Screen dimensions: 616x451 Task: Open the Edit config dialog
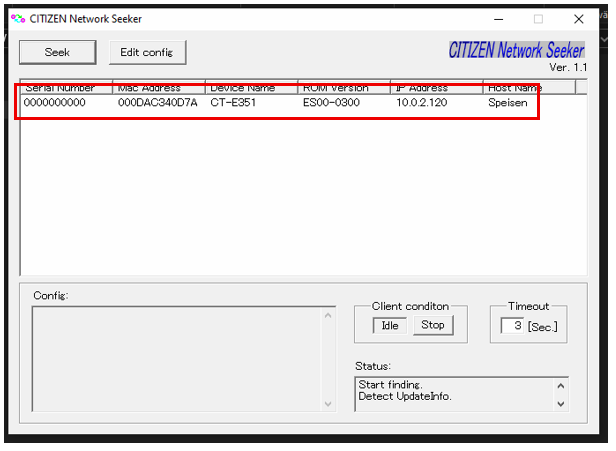point(146,52)
